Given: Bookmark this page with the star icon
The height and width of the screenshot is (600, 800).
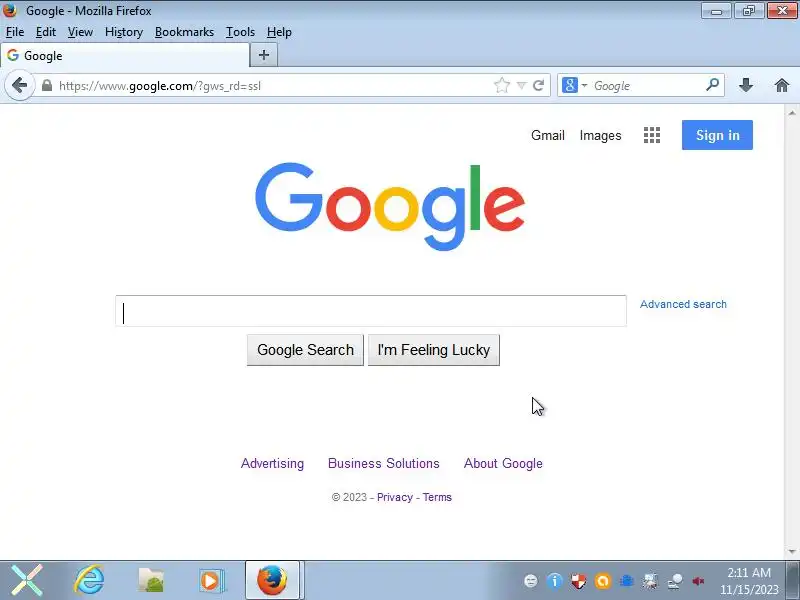Looking at the screenshot, I should pos(502,85).
